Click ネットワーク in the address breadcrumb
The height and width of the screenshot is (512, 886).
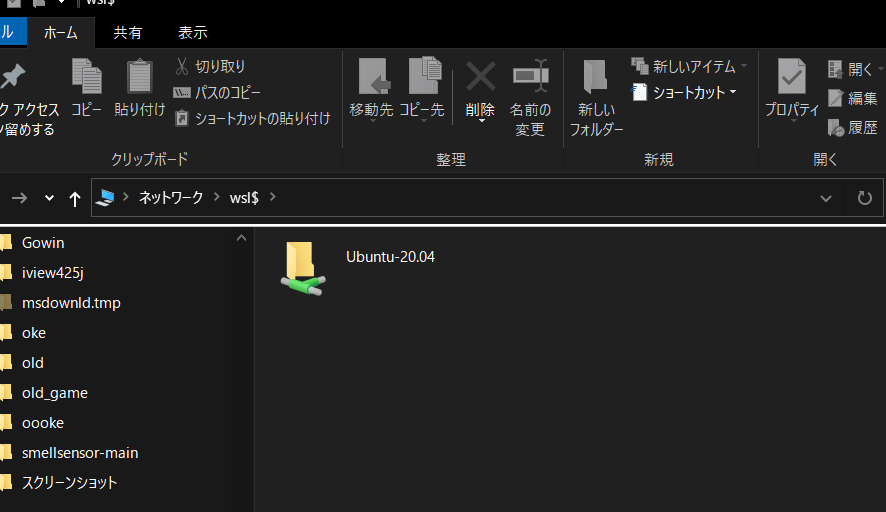point(171,197)
